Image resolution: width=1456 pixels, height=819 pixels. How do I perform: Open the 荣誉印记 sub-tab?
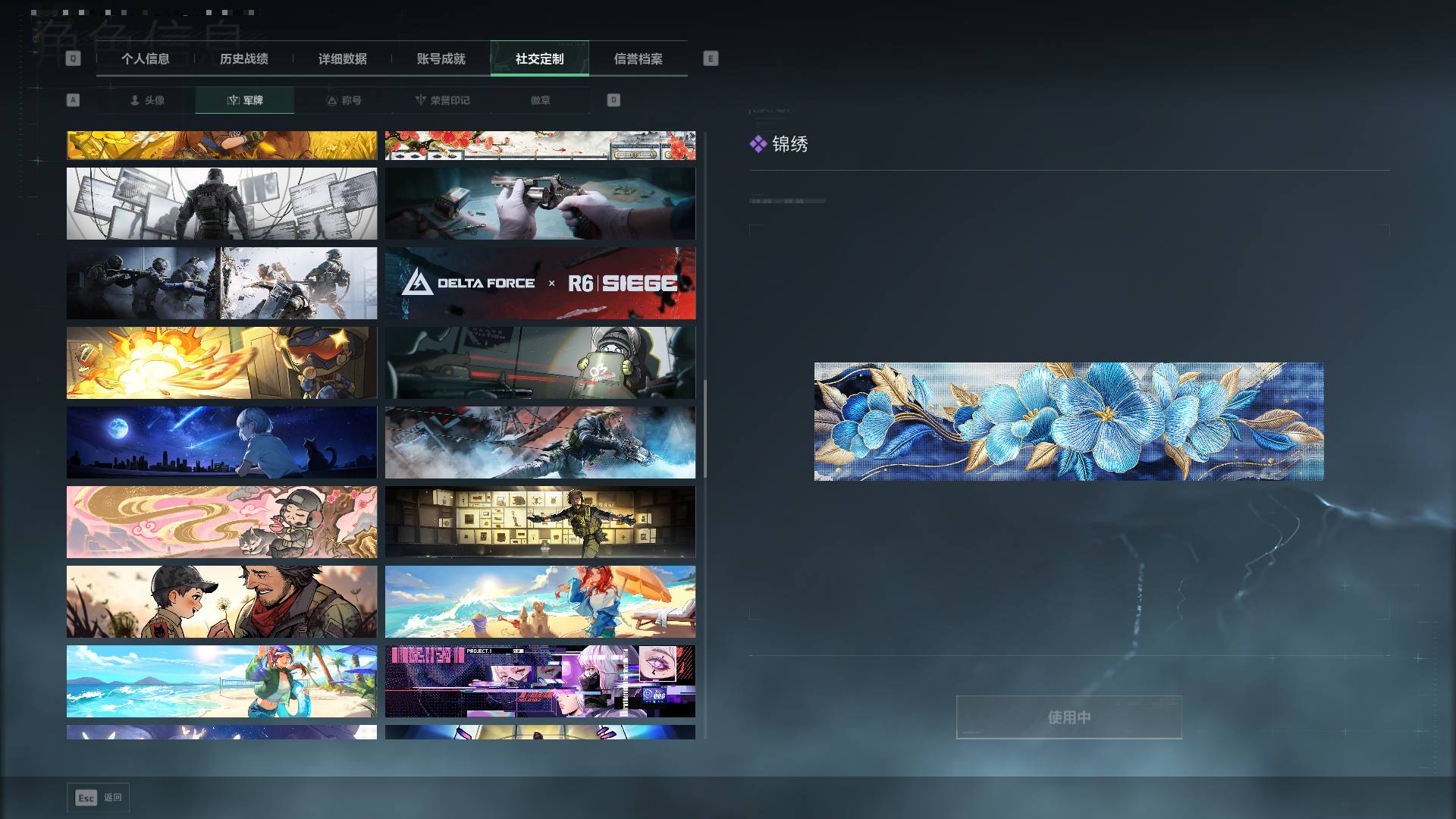click(x=442, y=100)
